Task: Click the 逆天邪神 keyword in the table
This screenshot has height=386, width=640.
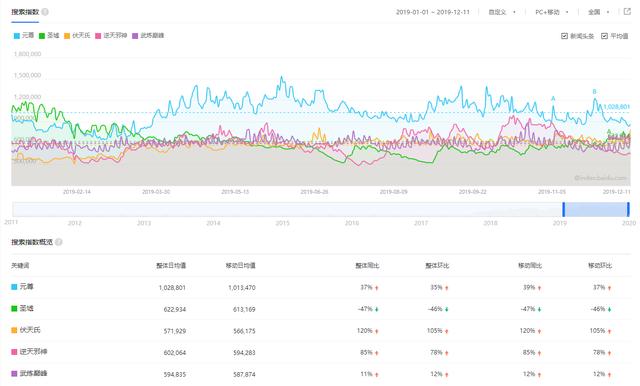Action: (x=33, y=352)
